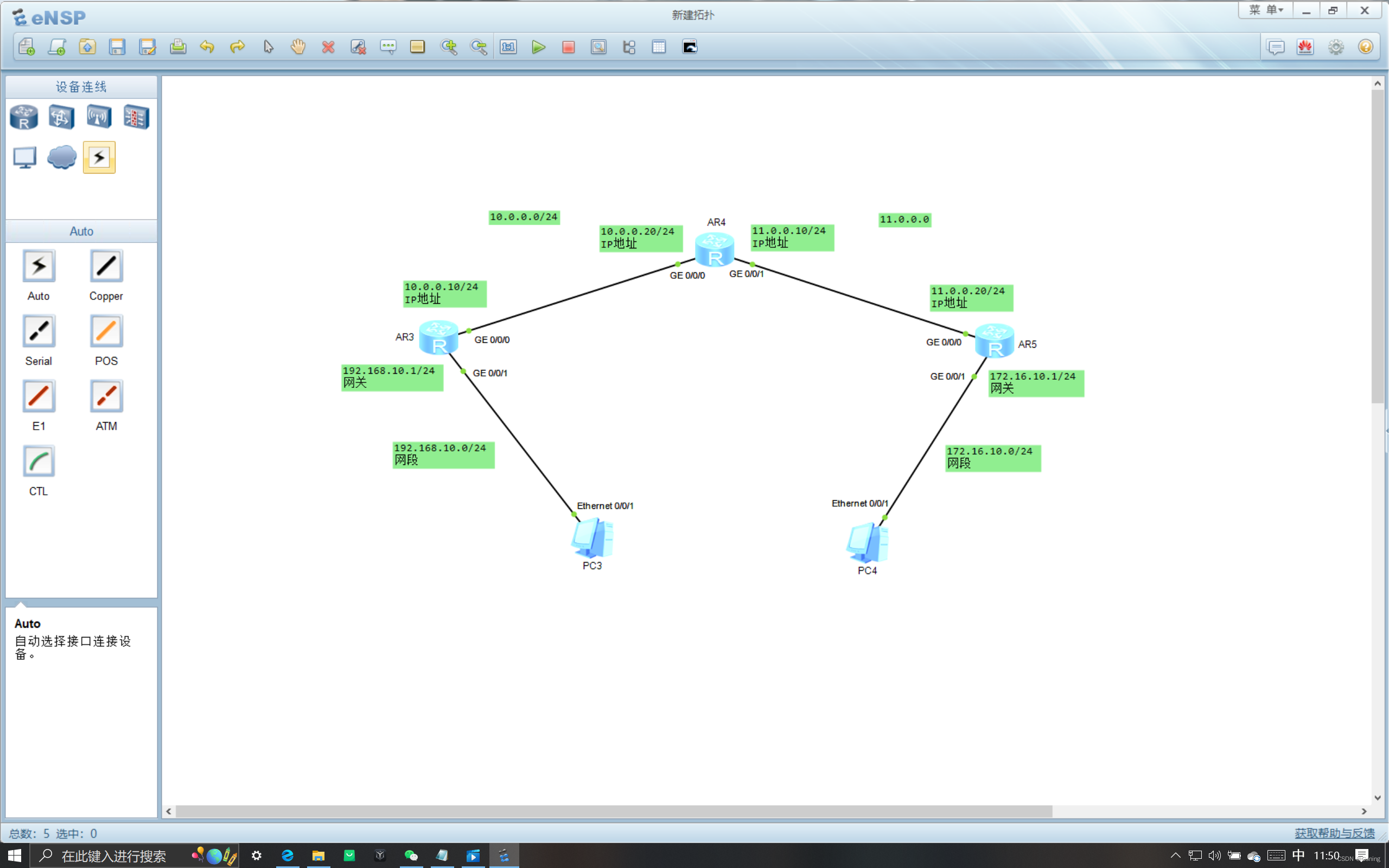Screen dimensions: 1389x868
Task: Click the data capture icon
Action: point(598,47)
